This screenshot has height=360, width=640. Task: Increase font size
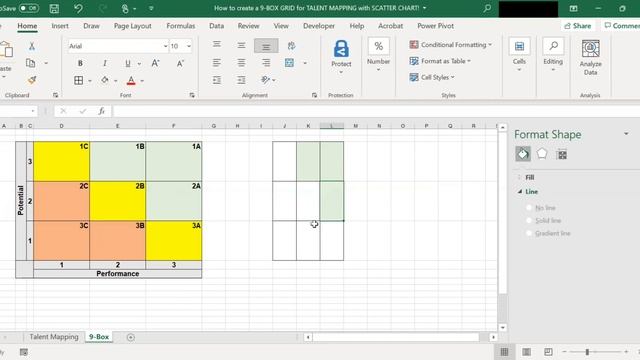156,63
